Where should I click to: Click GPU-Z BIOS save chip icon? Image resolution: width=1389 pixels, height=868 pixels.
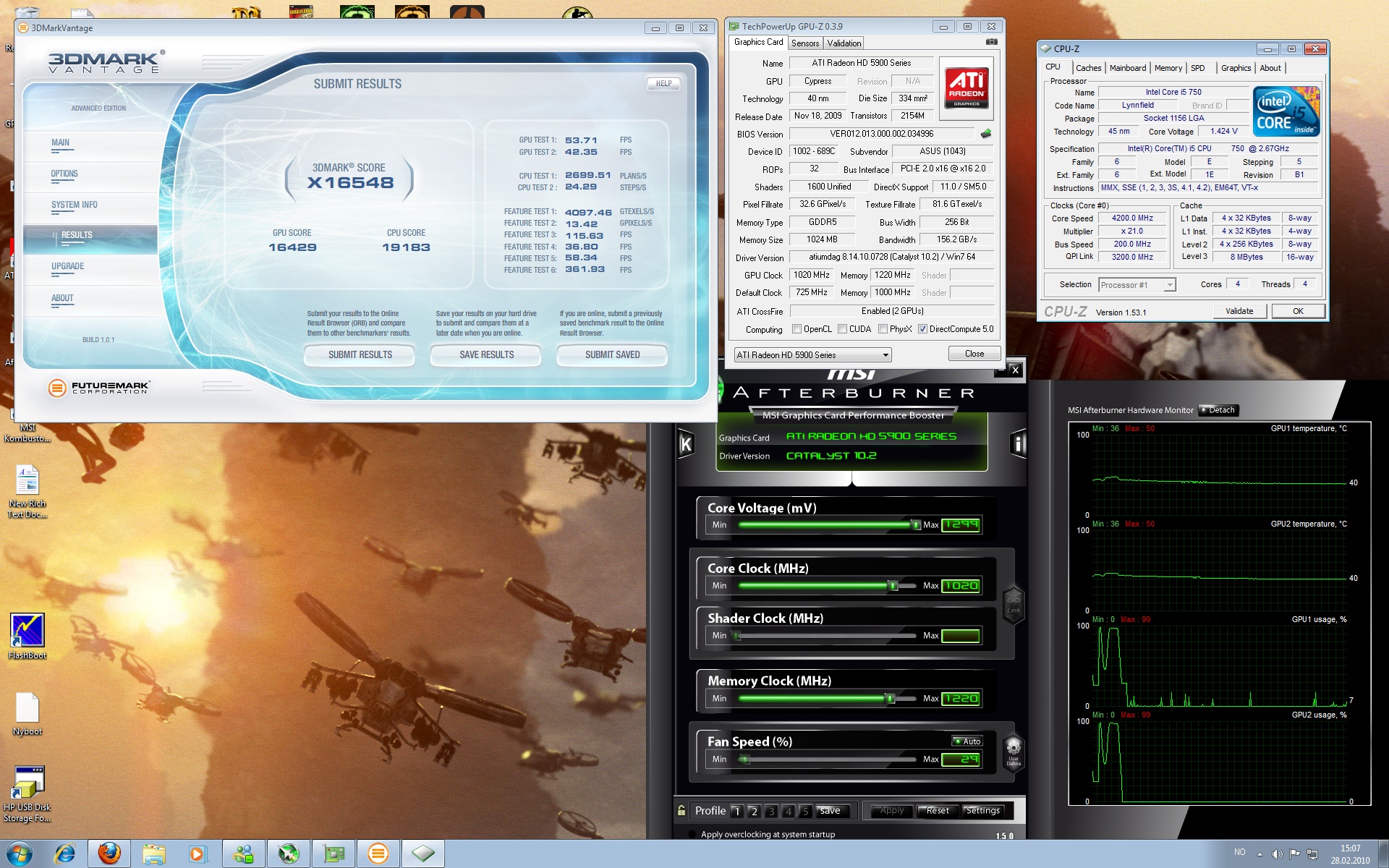(985, 133)
